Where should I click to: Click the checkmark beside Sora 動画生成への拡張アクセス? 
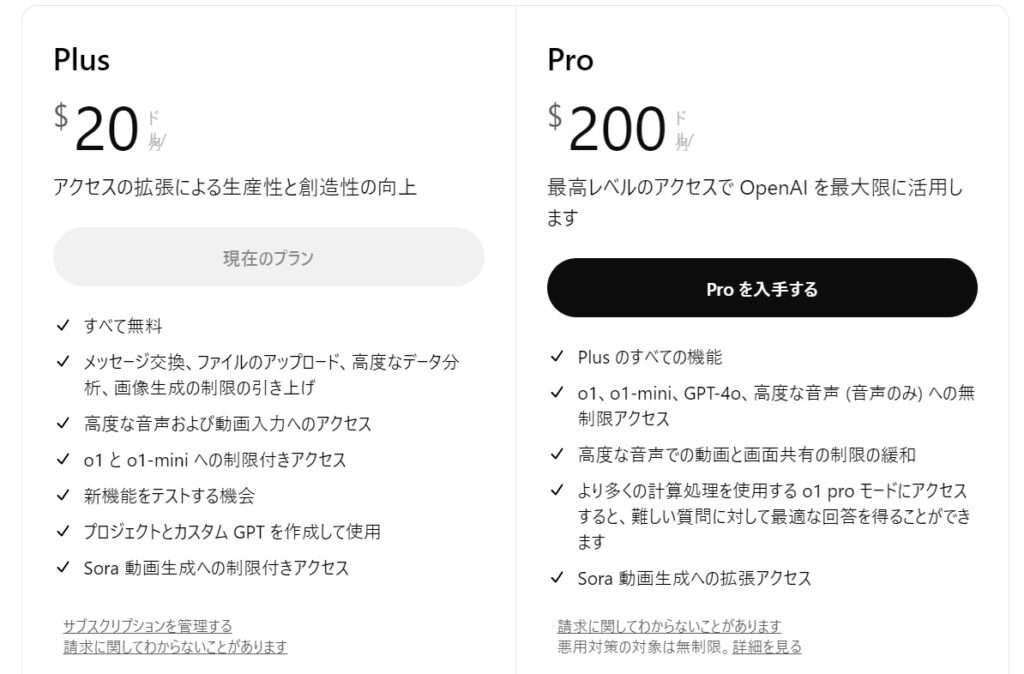(x=557, y=578)
